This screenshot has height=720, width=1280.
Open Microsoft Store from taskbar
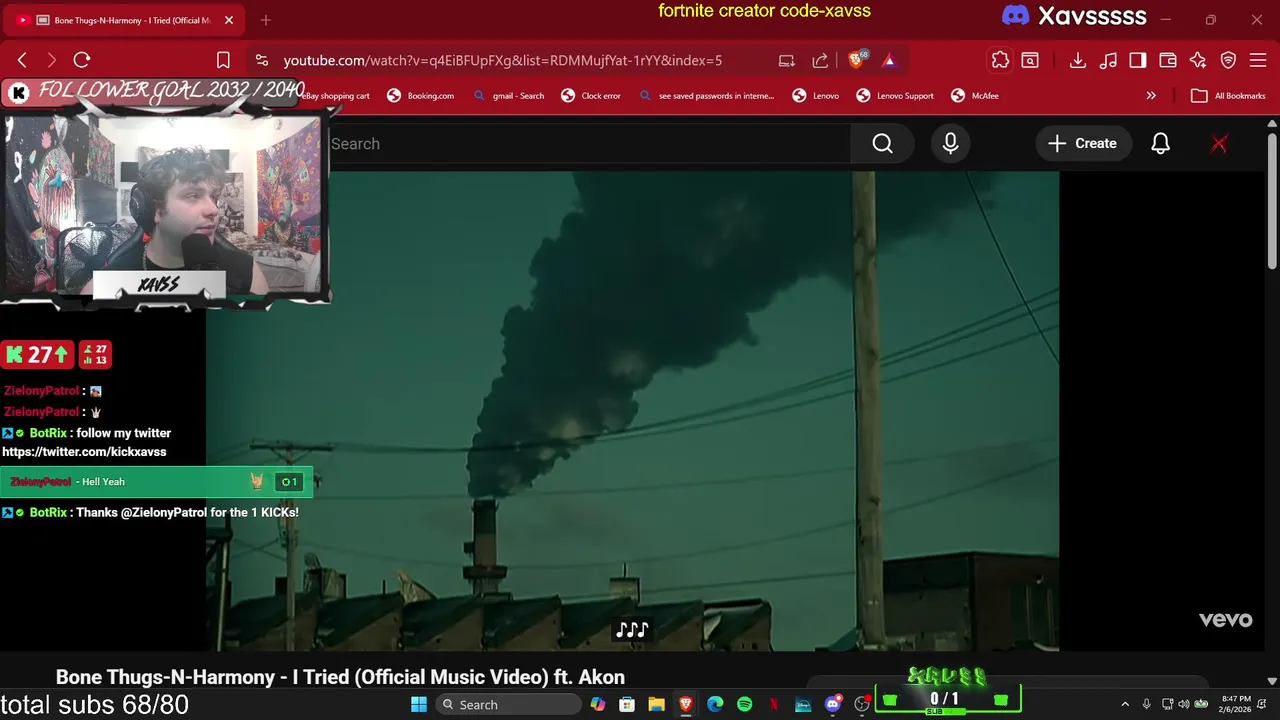point(627,704)
